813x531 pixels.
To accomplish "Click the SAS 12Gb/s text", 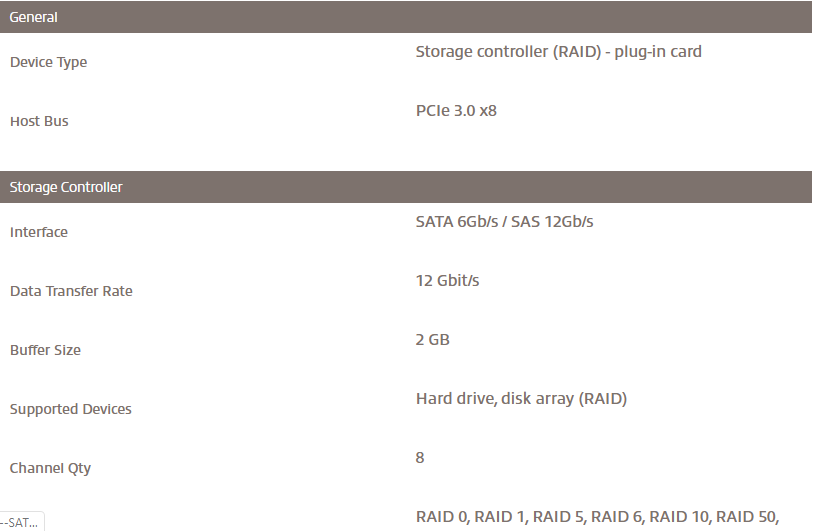I will pyautogui.click(x=552, y=221).
